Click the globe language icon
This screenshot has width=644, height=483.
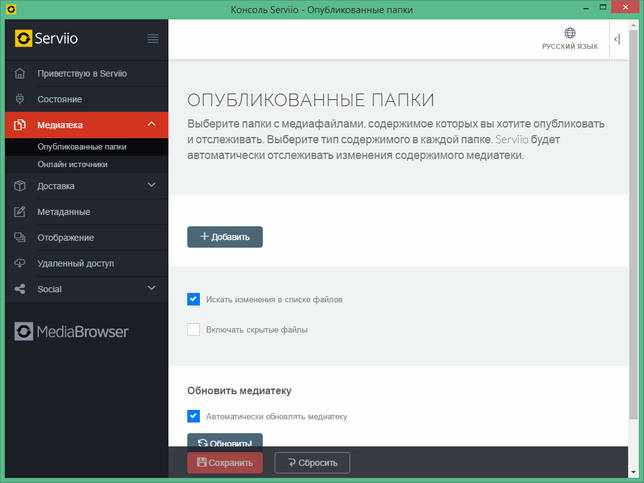(x=570, y=32)
